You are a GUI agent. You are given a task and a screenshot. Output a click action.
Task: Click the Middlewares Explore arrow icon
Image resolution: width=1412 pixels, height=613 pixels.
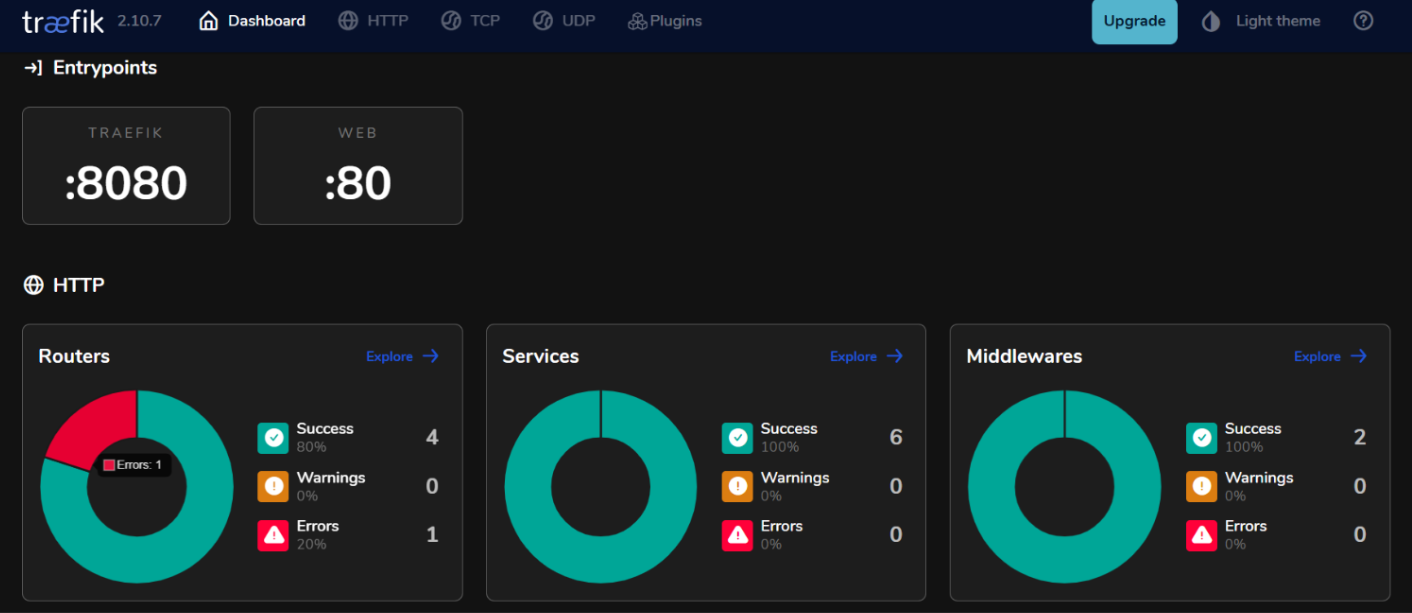[x=1359, y=356]
